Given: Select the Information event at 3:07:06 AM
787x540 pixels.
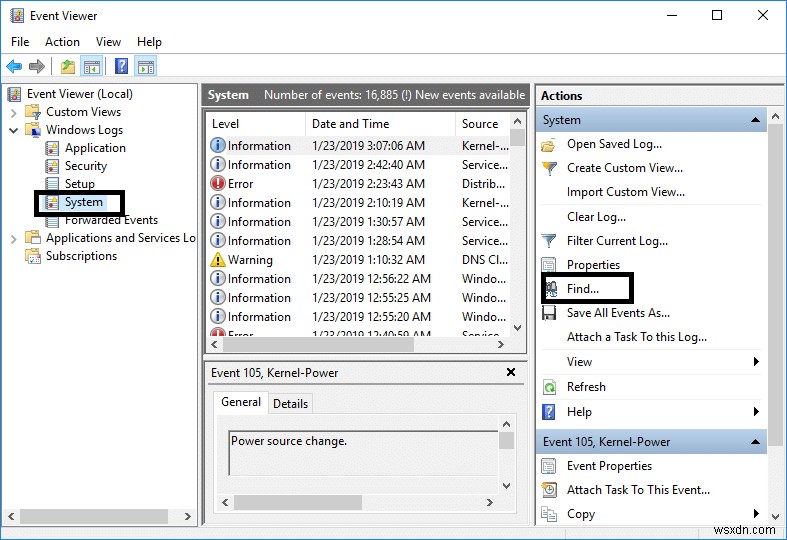Looking at the screenshot, I should (358, 146).
